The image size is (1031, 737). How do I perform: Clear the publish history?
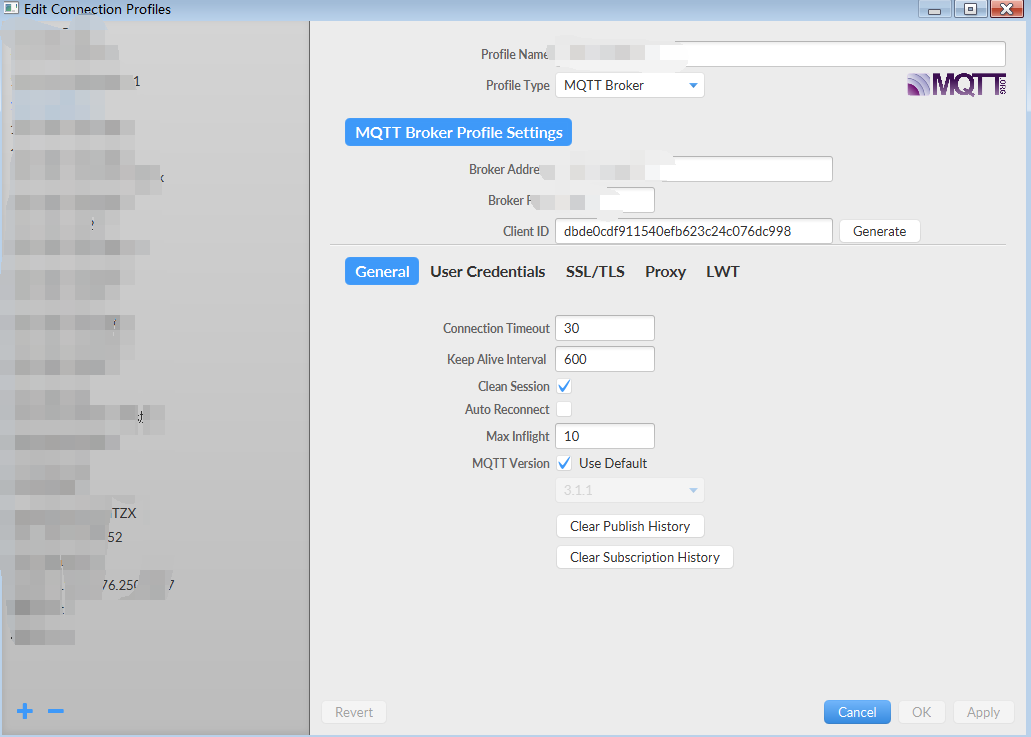point(630,525)
